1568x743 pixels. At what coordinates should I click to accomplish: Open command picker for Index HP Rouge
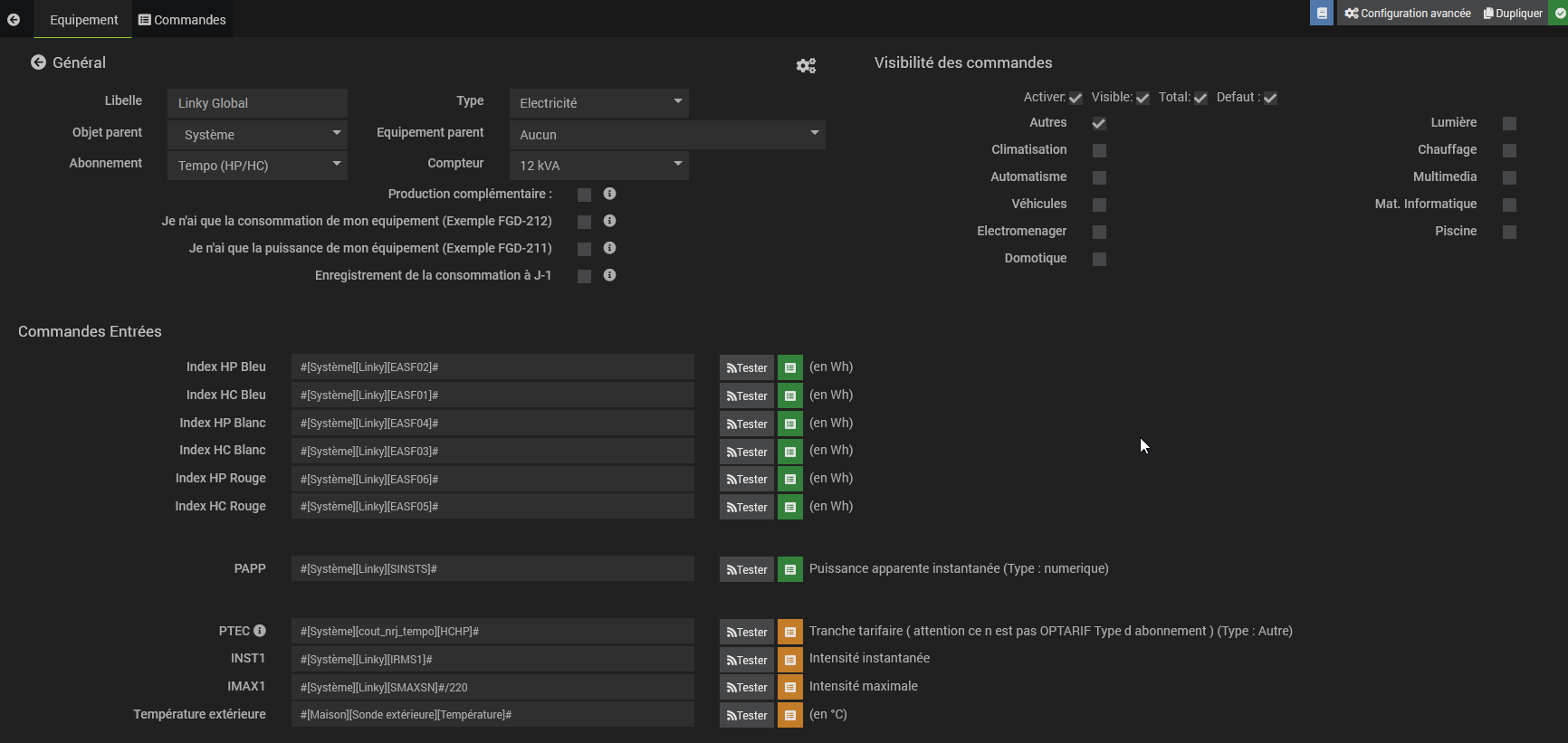coord(790,479)
